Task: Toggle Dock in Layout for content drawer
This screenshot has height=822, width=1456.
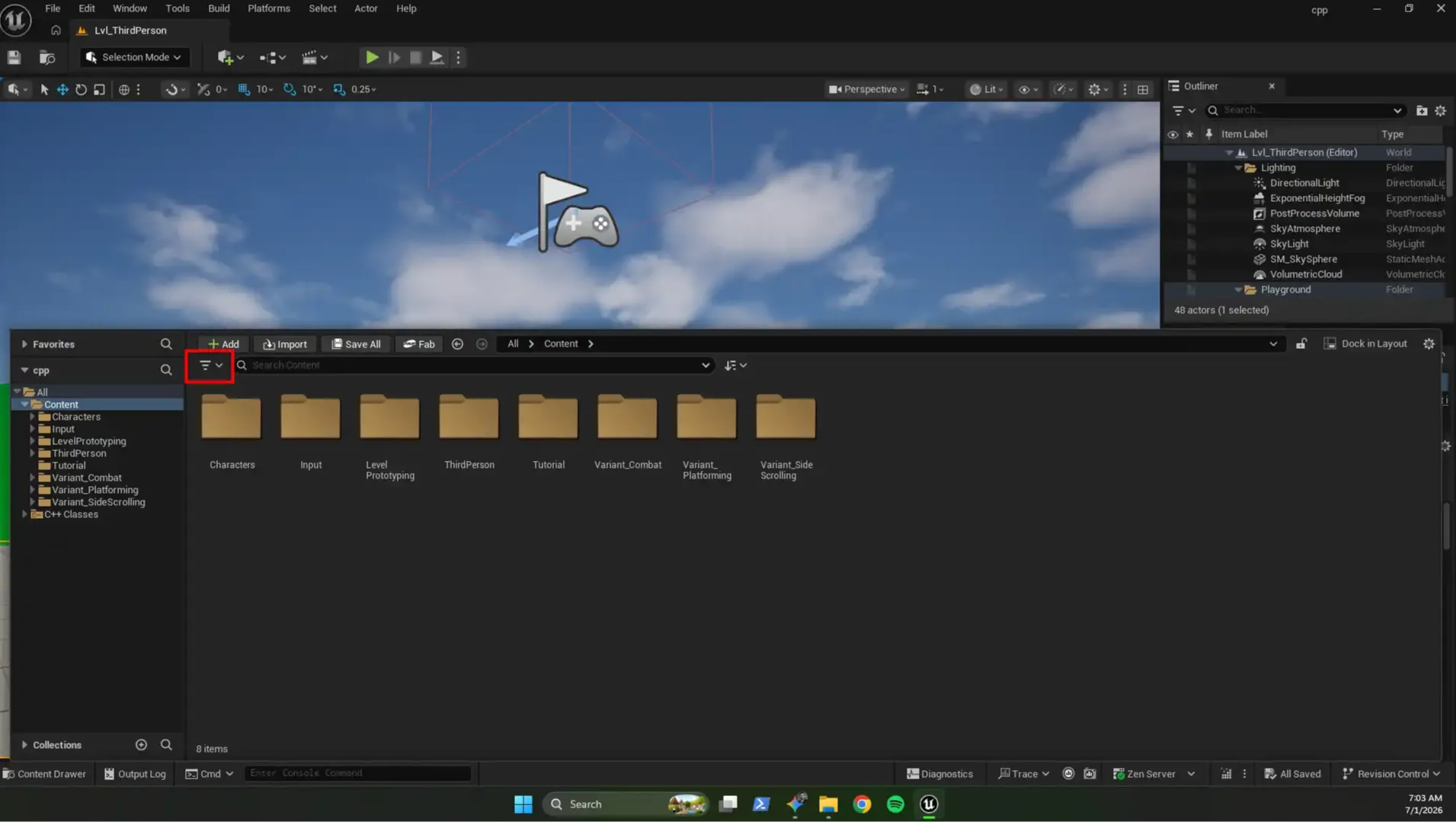Action: click(x=1365, y=344)
